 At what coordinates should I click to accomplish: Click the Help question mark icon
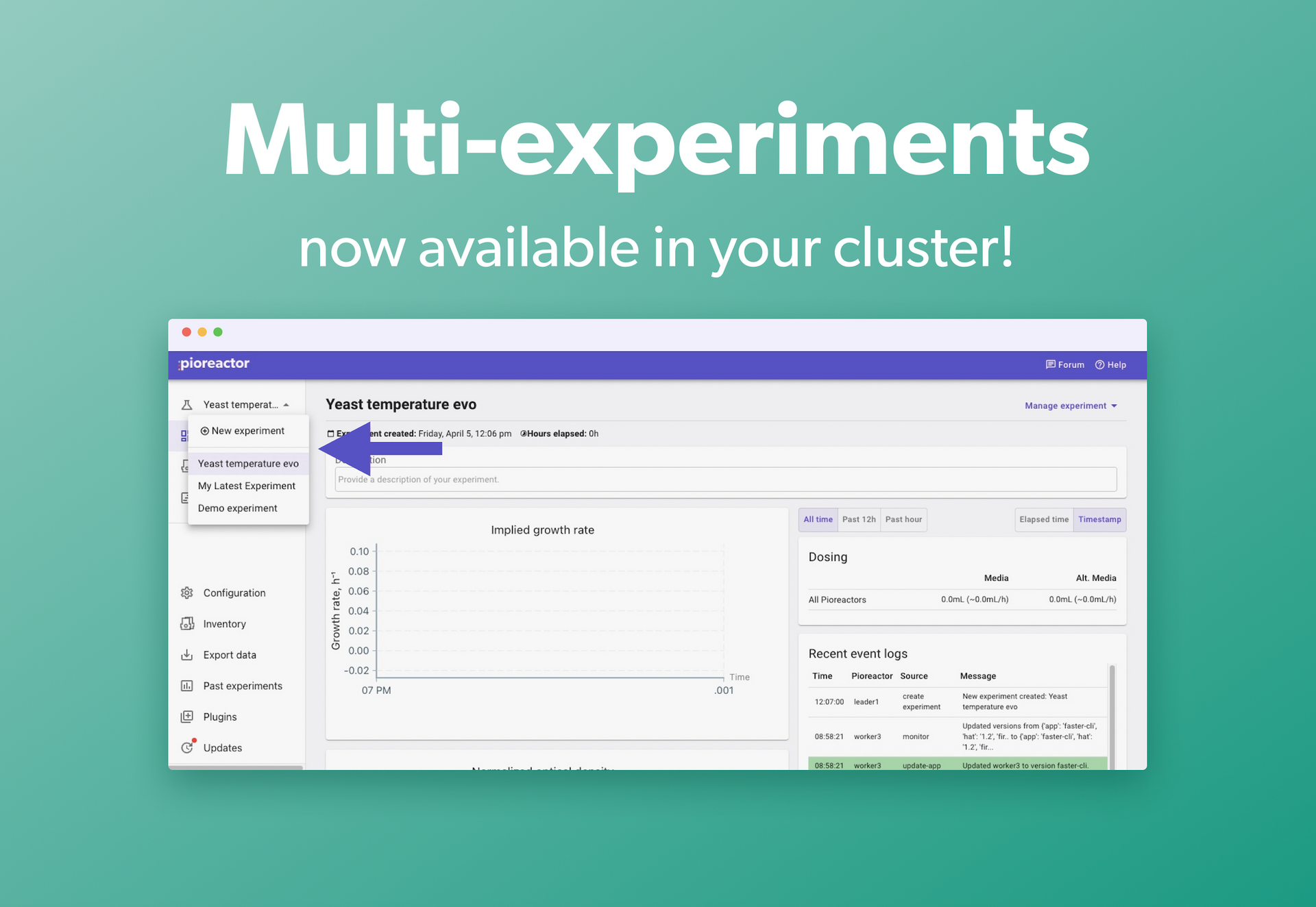click(1099, 364)
